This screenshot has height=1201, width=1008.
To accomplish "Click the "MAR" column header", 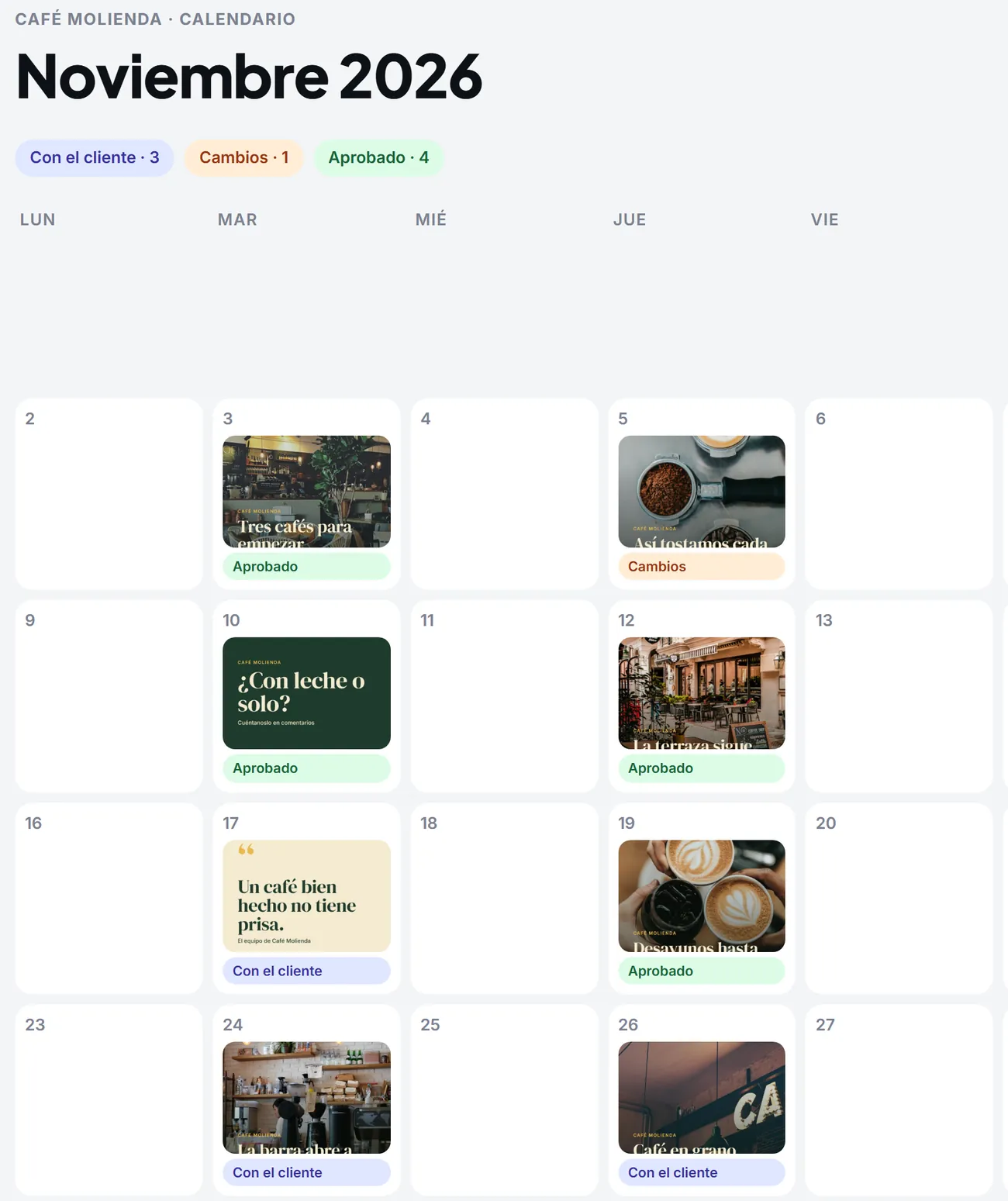I will coord(237,219).
